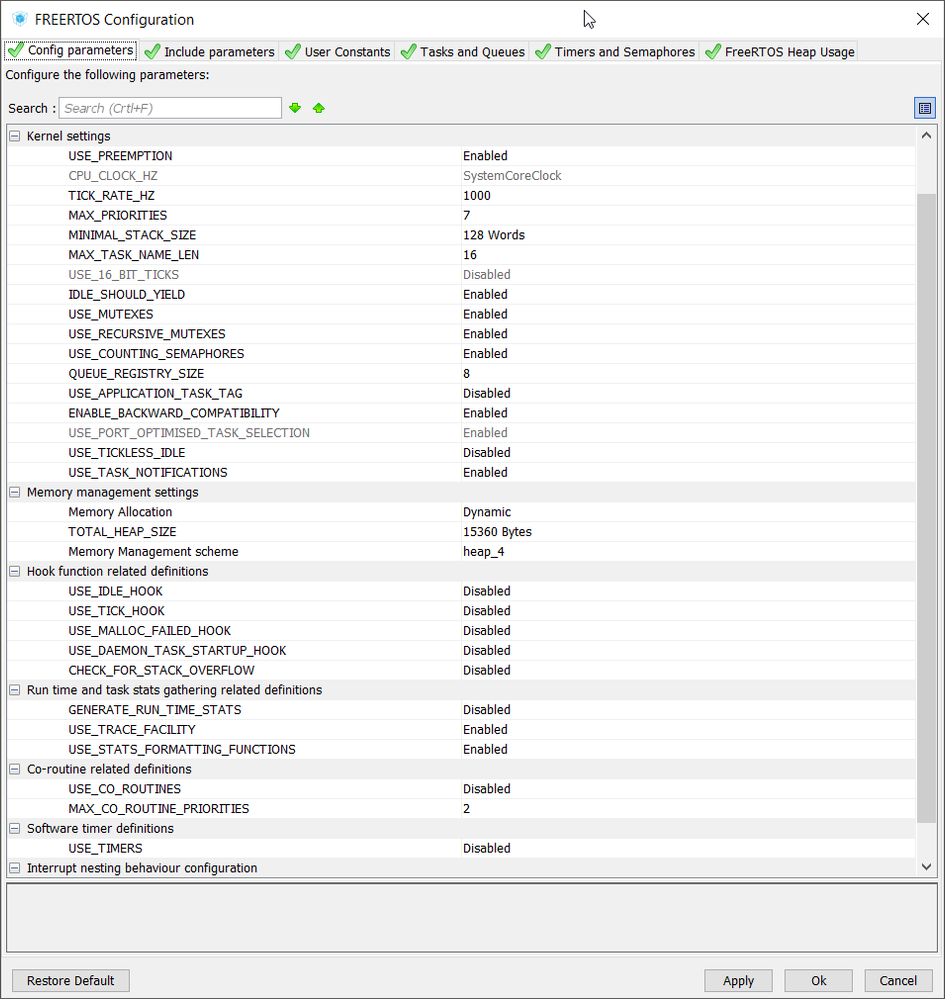
Task: Click the MINIMAL_STACK_SIZE value 128 Words
Action: point(494,235)
